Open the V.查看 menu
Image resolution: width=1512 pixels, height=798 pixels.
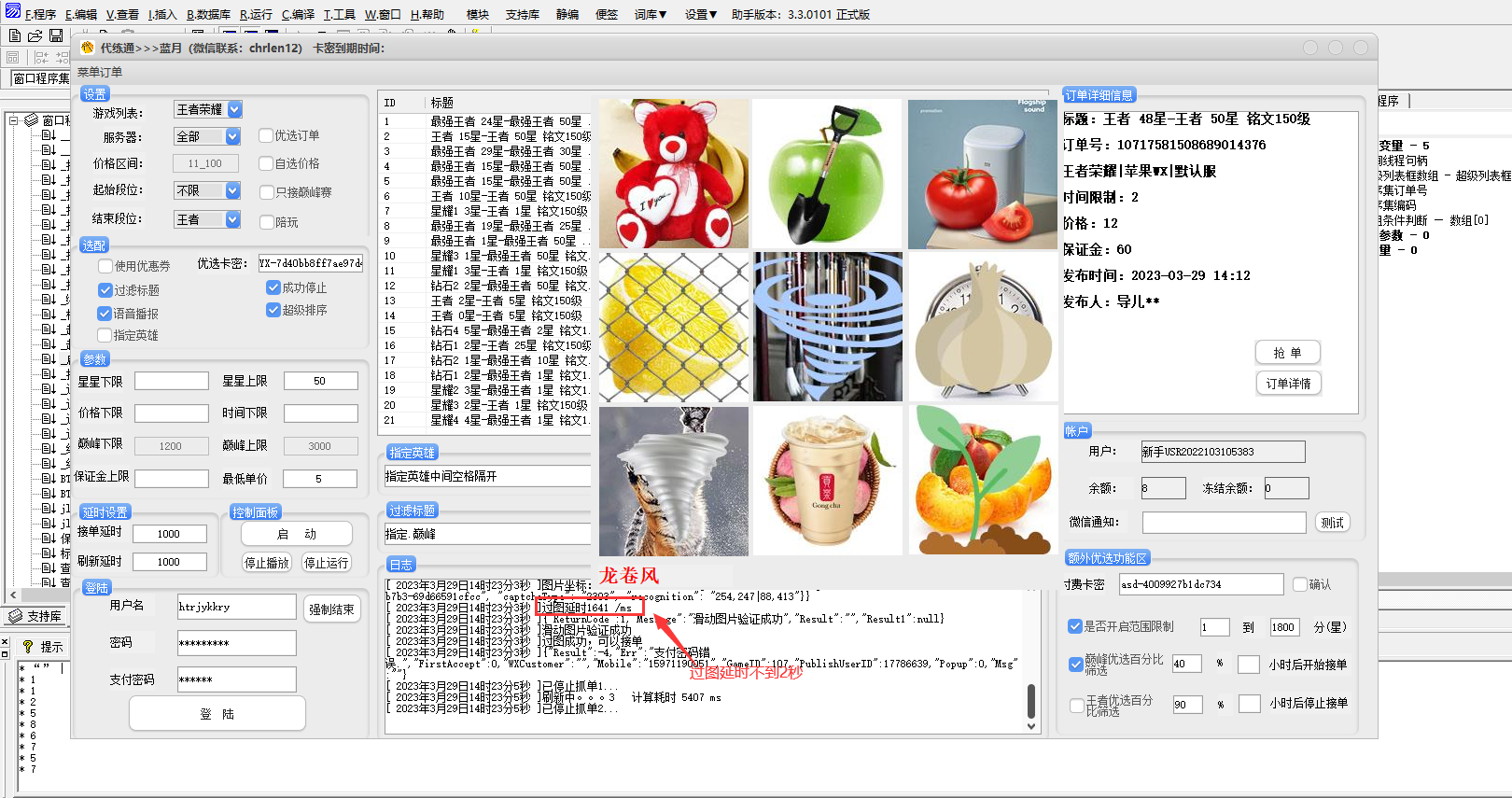(122, 14)
